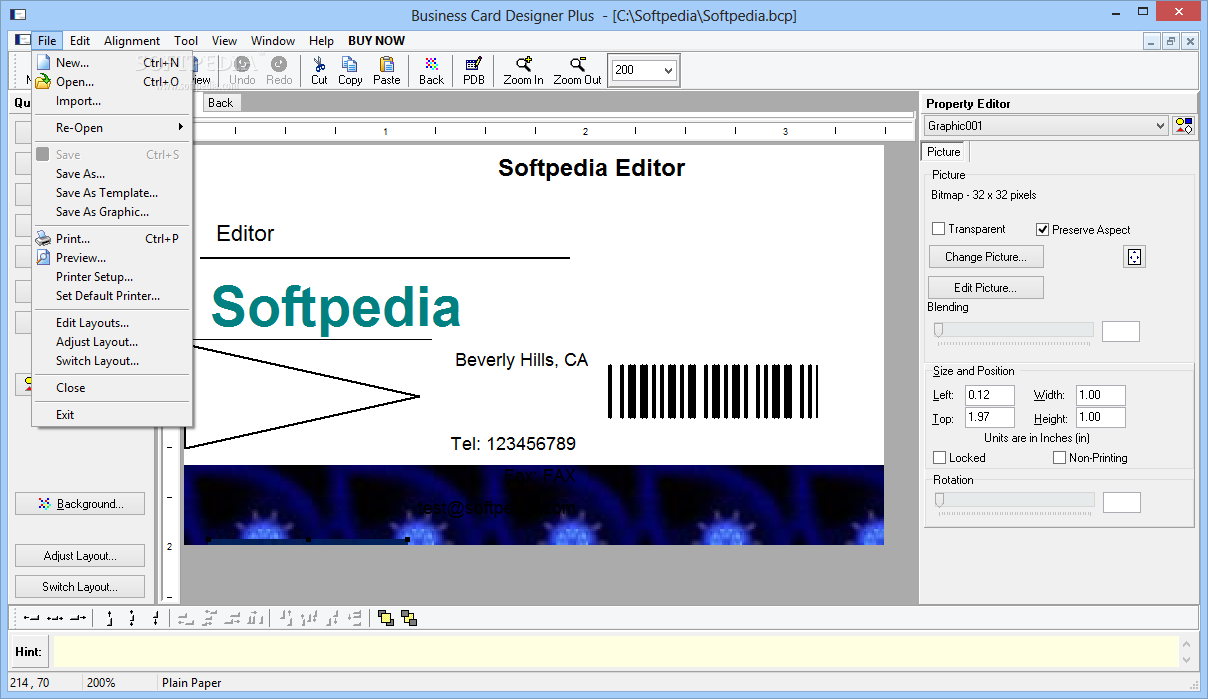Click the move-up arrow alignment icon
Image resolution: width=1208 pixels, height=699 pixels.
pos(110,618)
